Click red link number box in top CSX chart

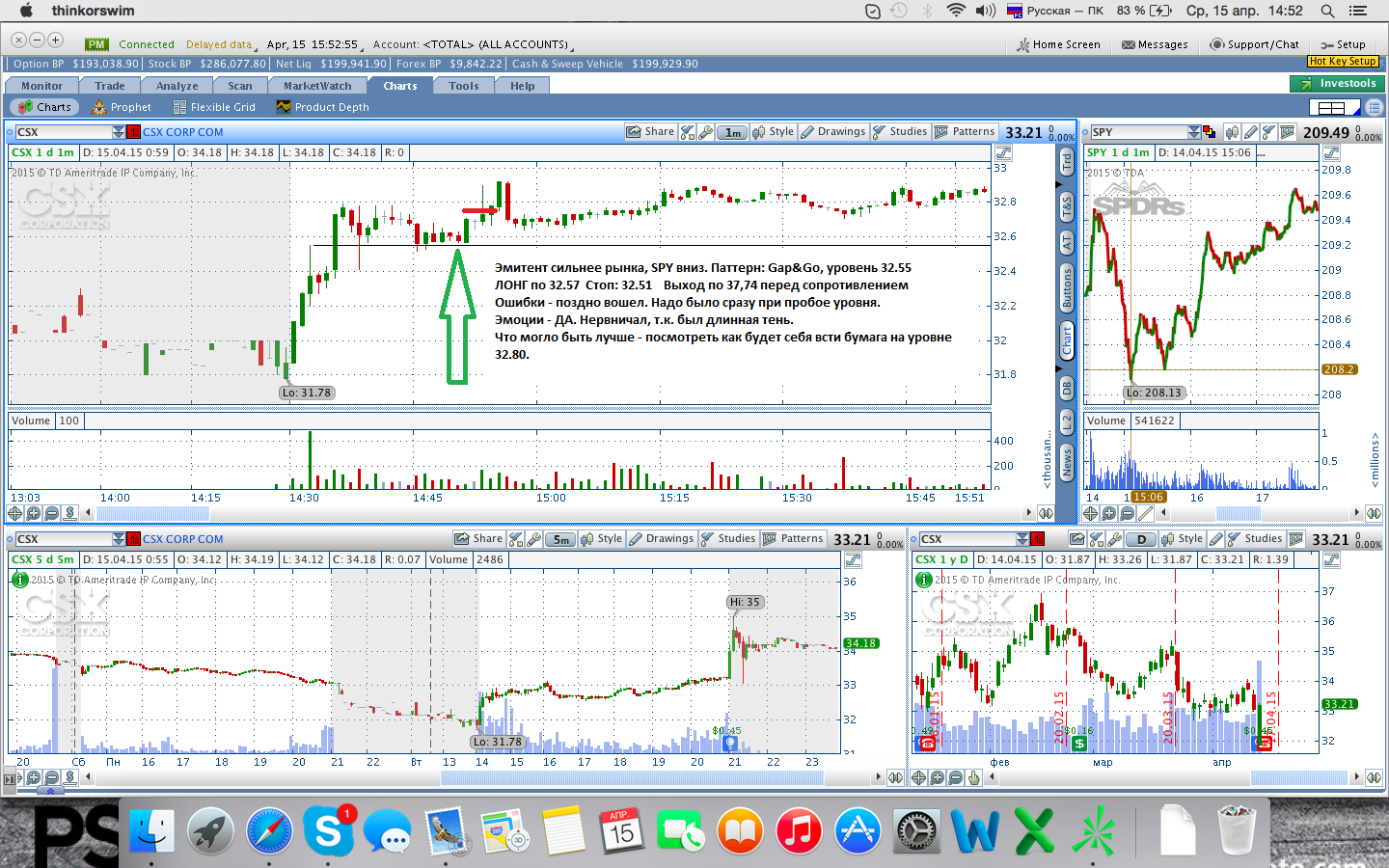pos(133,132)
